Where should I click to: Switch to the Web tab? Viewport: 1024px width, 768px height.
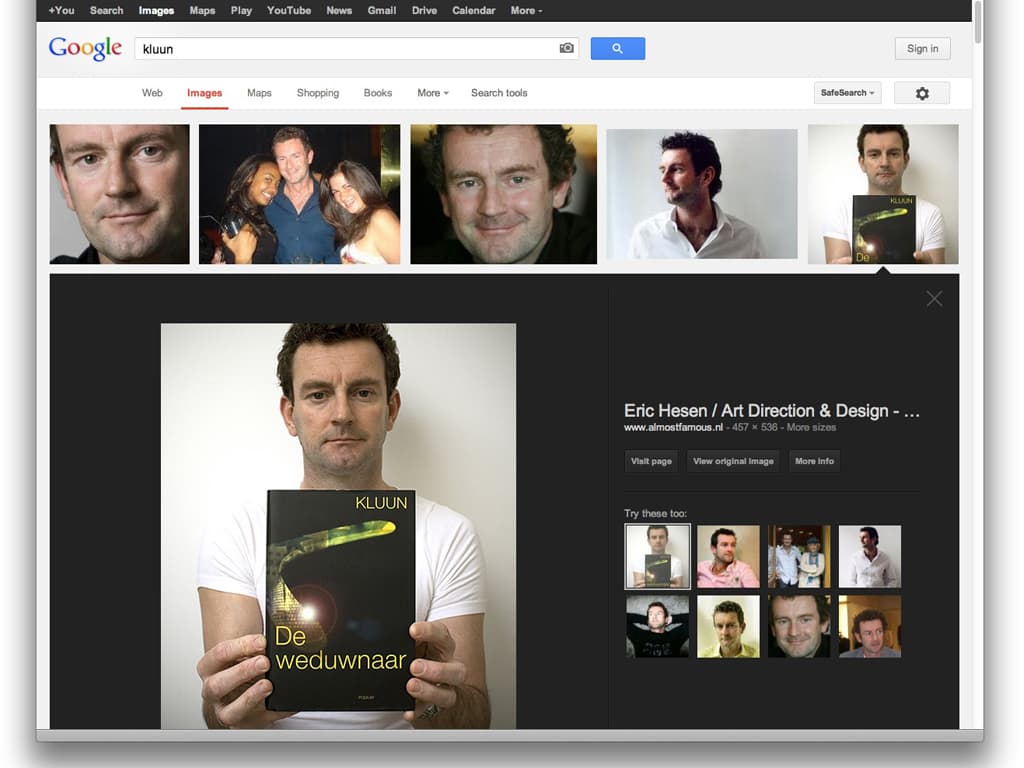pos(152,93)
